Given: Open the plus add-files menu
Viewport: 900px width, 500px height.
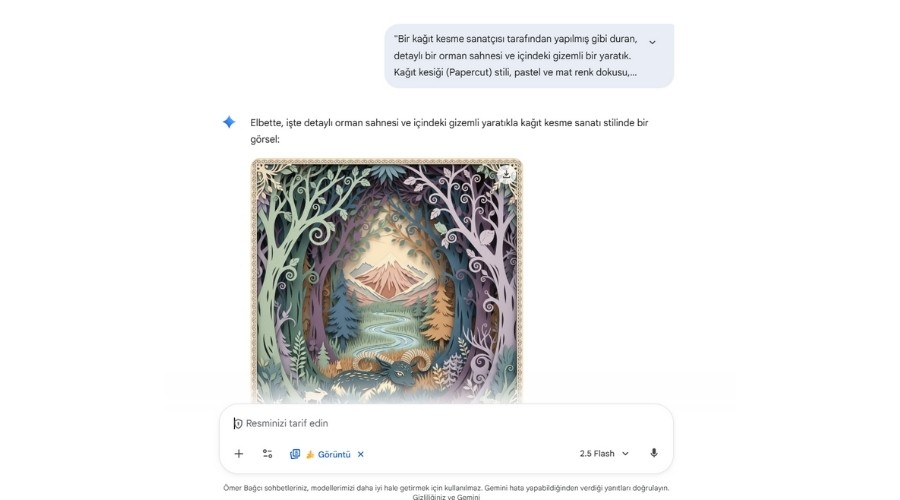Looking at the screenshot, I should (x=239, y=454).
